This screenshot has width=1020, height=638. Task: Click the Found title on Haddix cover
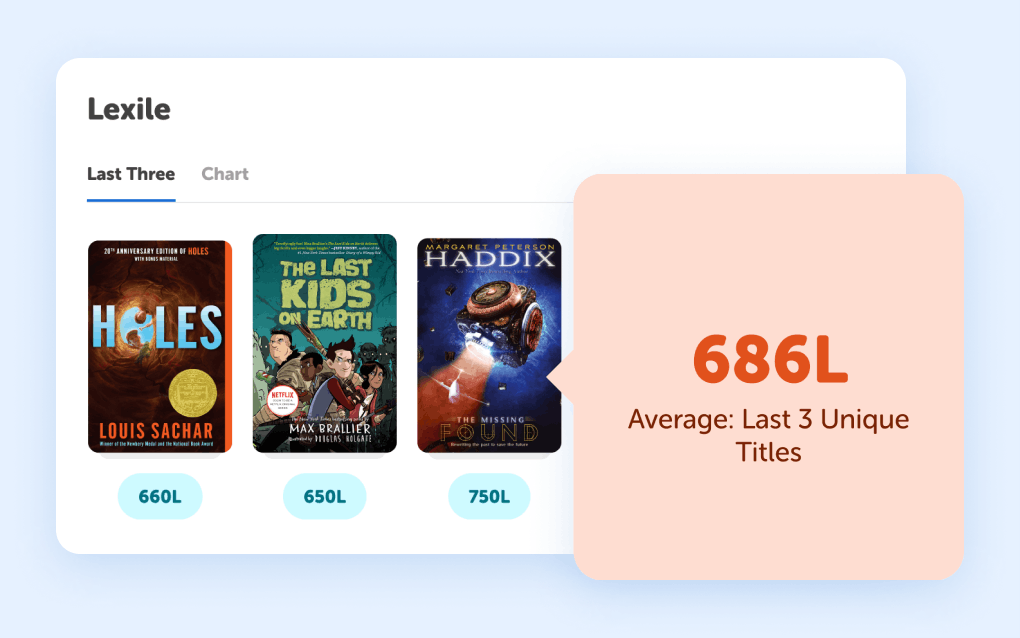(489, 432)
